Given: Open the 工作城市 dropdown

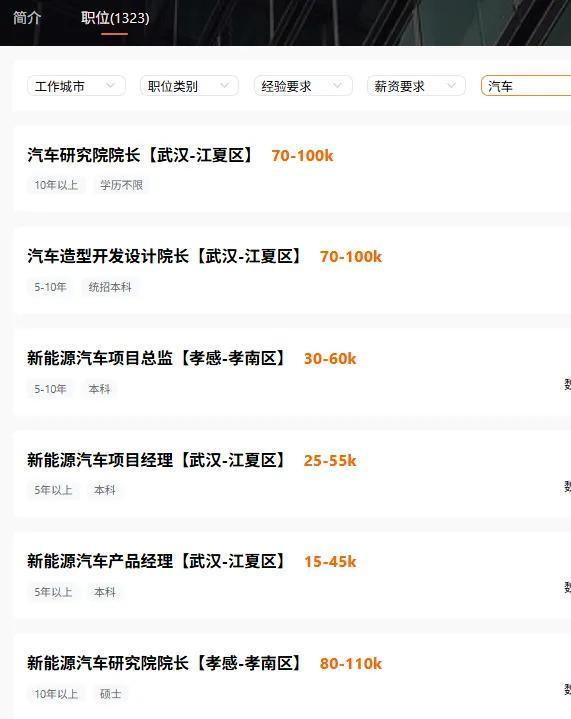Looking at the screenshot, I should (76, 86).
